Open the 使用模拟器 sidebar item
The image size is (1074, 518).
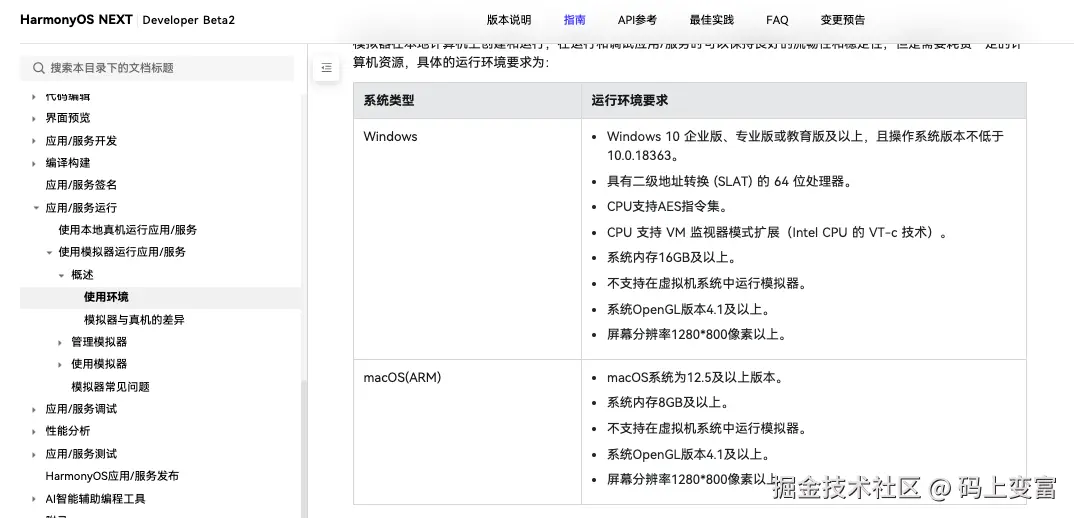[x=99, y=364]
